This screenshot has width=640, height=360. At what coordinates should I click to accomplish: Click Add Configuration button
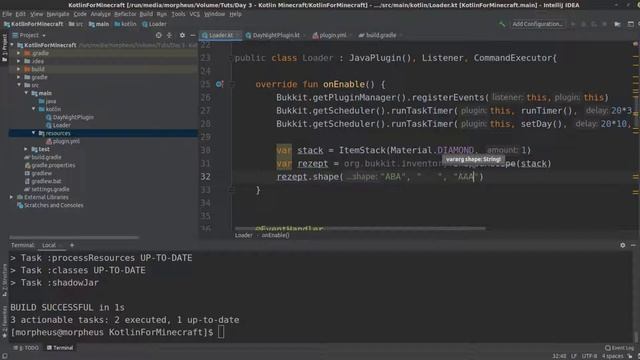pyautogui.click(x=538, y=24)
